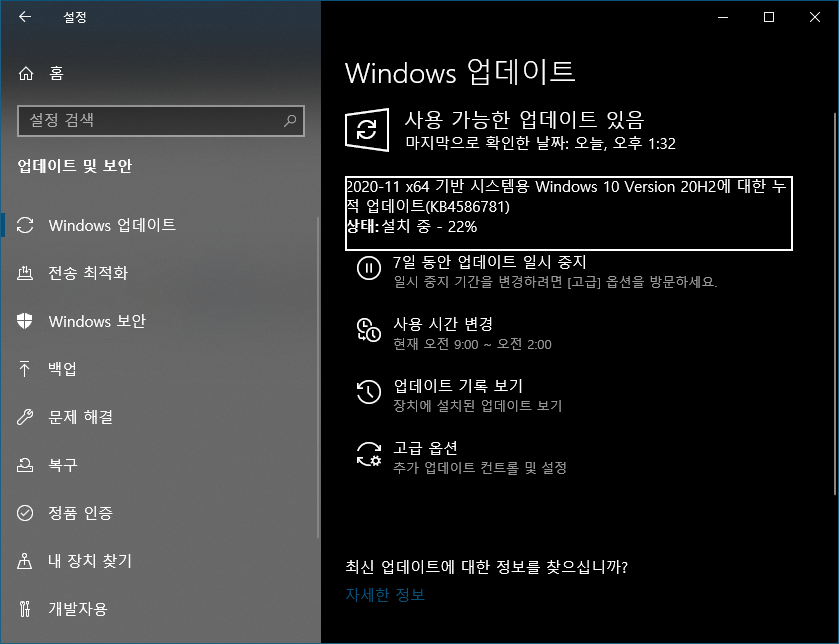Pause updates with 7일 동안 업데이트 일시 중지
839x644 pixels.
(490, 262)
